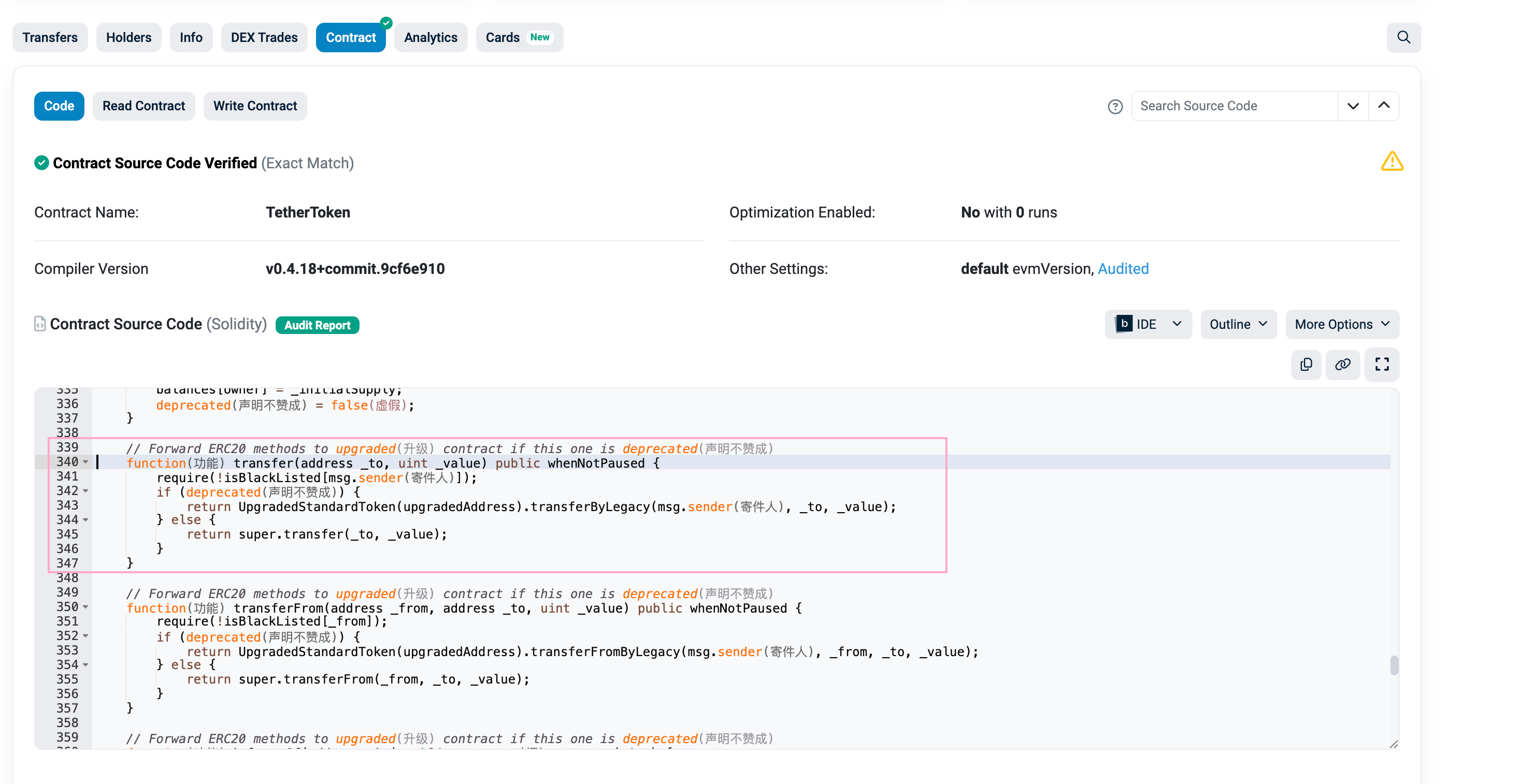Open the IDE dropdown
The width and height of the screenshot is (1522, 784).
pyautogui.click(x=1147, y=324)
